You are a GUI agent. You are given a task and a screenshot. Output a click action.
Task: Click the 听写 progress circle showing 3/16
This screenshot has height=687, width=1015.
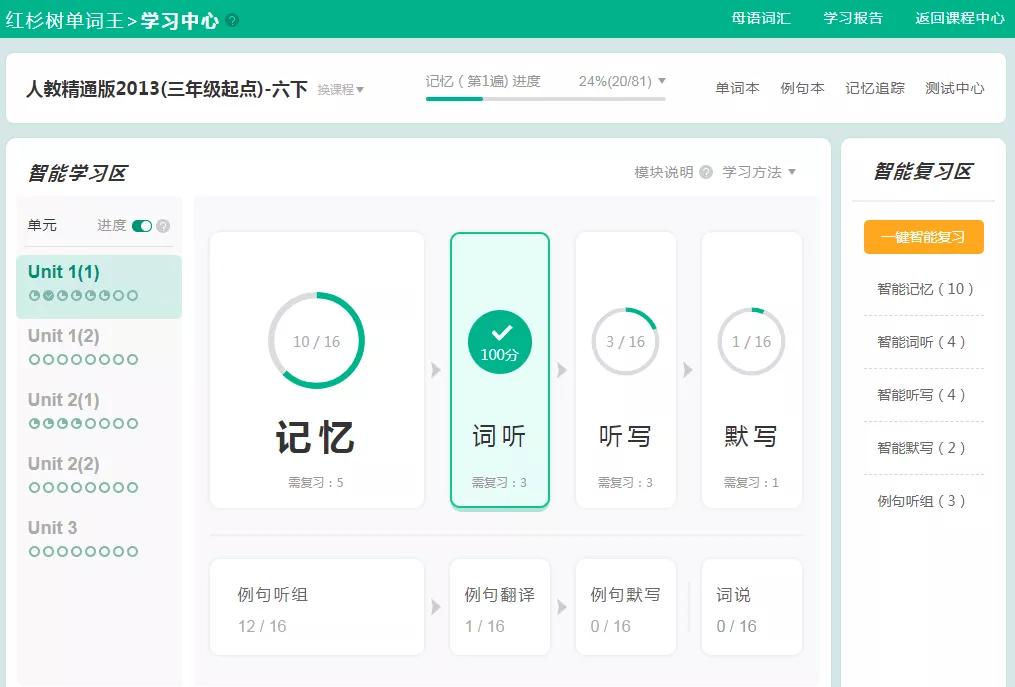coord(625,341)
